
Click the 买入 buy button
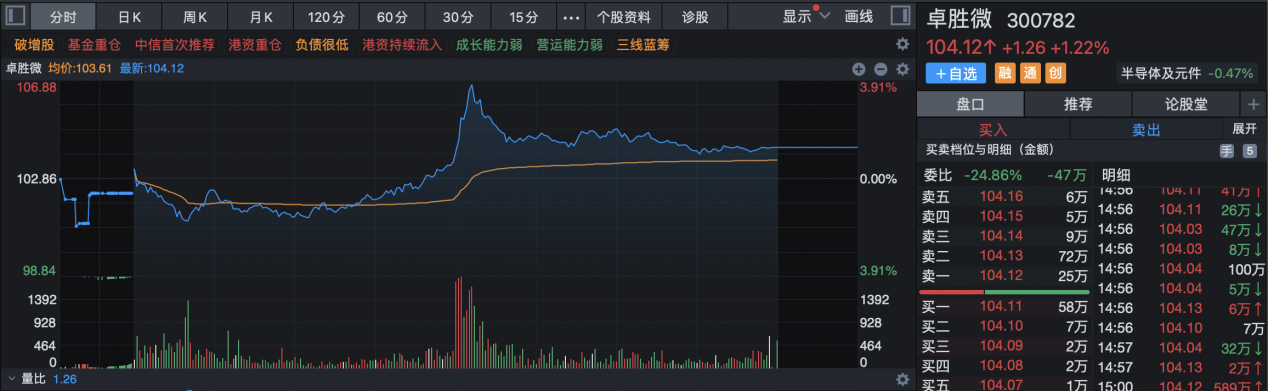click(993, 129)
